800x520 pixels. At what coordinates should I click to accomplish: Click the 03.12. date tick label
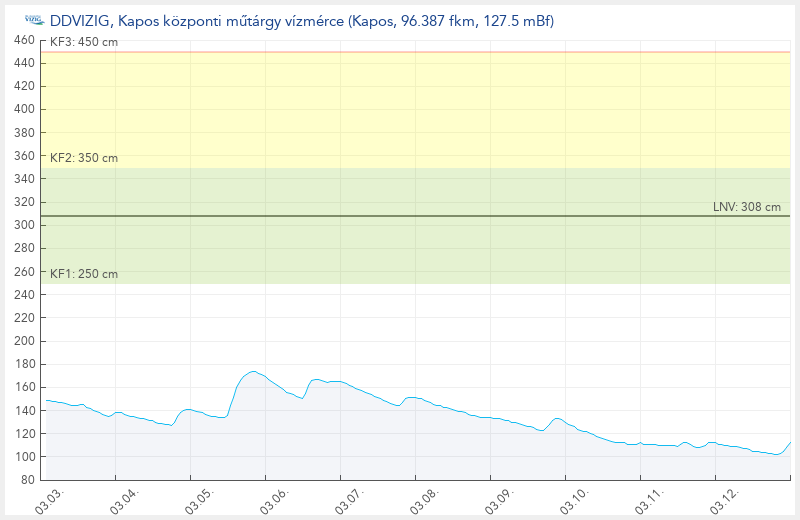point(720,498)
